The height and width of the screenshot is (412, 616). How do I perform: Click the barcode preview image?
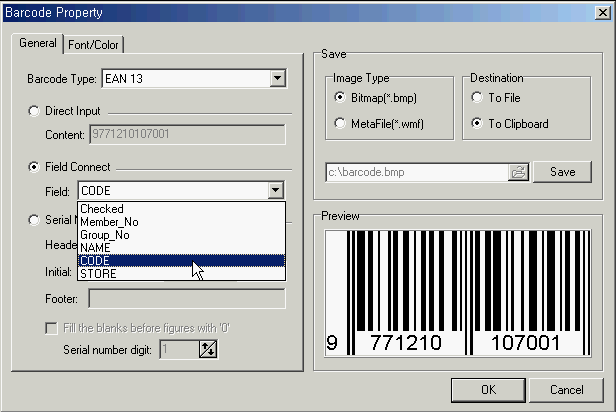point(458,293)
